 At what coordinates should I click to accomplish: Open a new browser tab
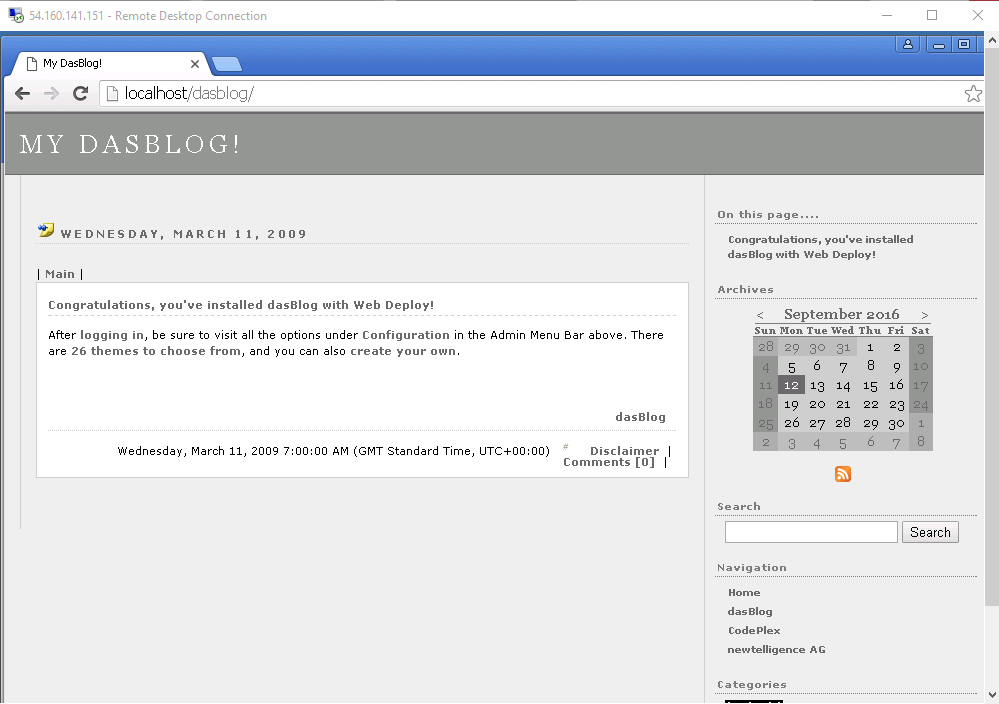pyautogui.click(x=227, y=65)
